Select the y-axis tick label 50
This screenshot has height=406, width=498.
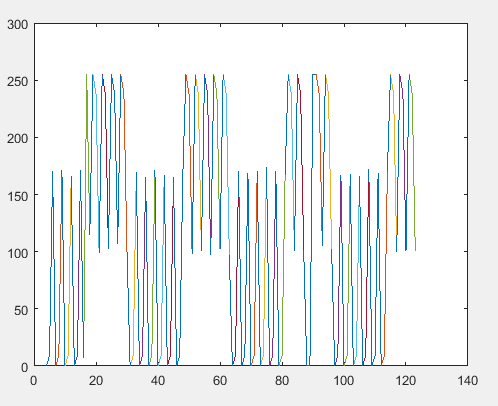[x=21, y=310]
